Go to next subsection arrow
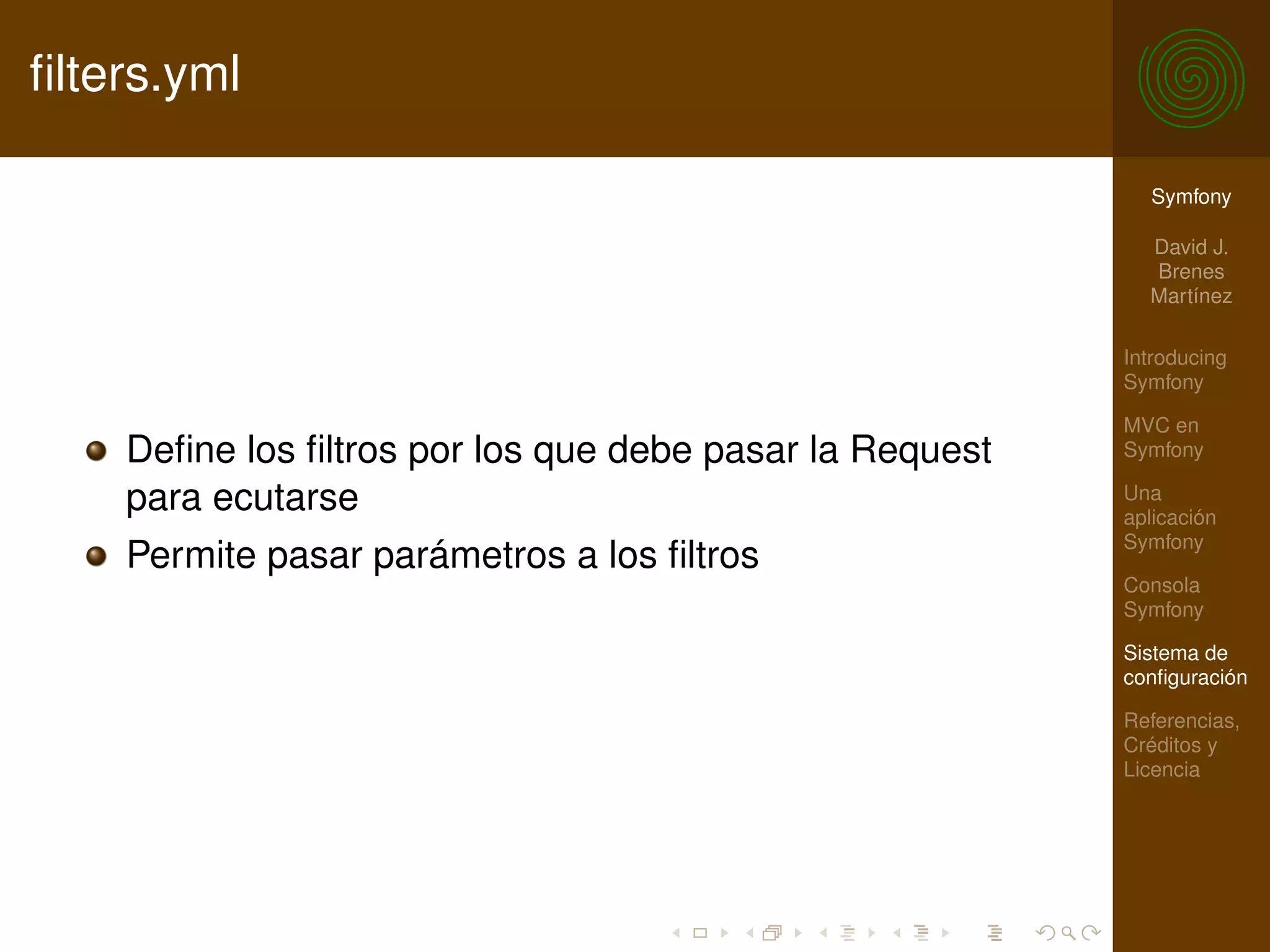The image size is (1270, 952). (872, 933)
